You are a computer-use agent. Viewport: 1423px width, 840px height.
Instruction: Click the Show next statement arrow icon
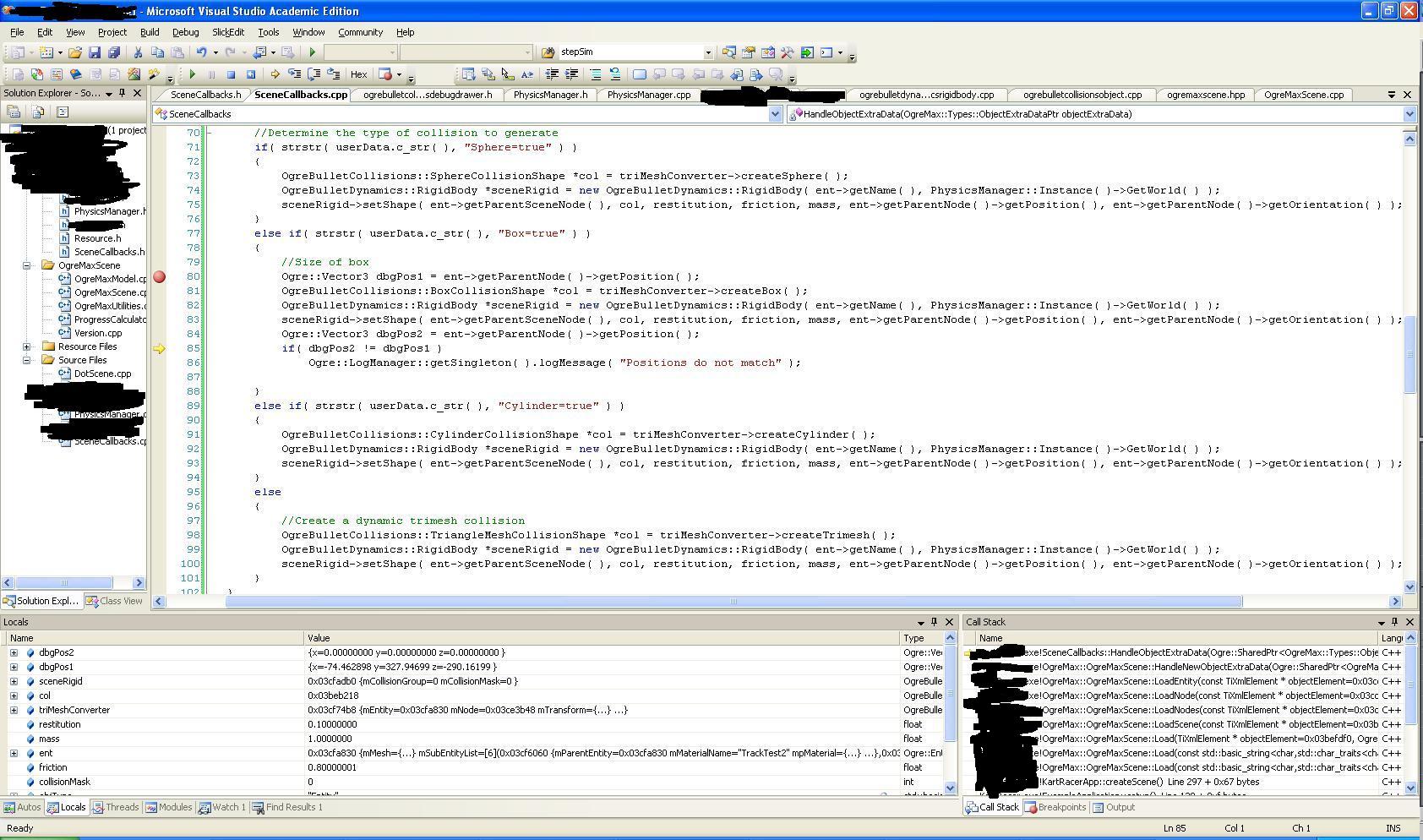[275, 74]
